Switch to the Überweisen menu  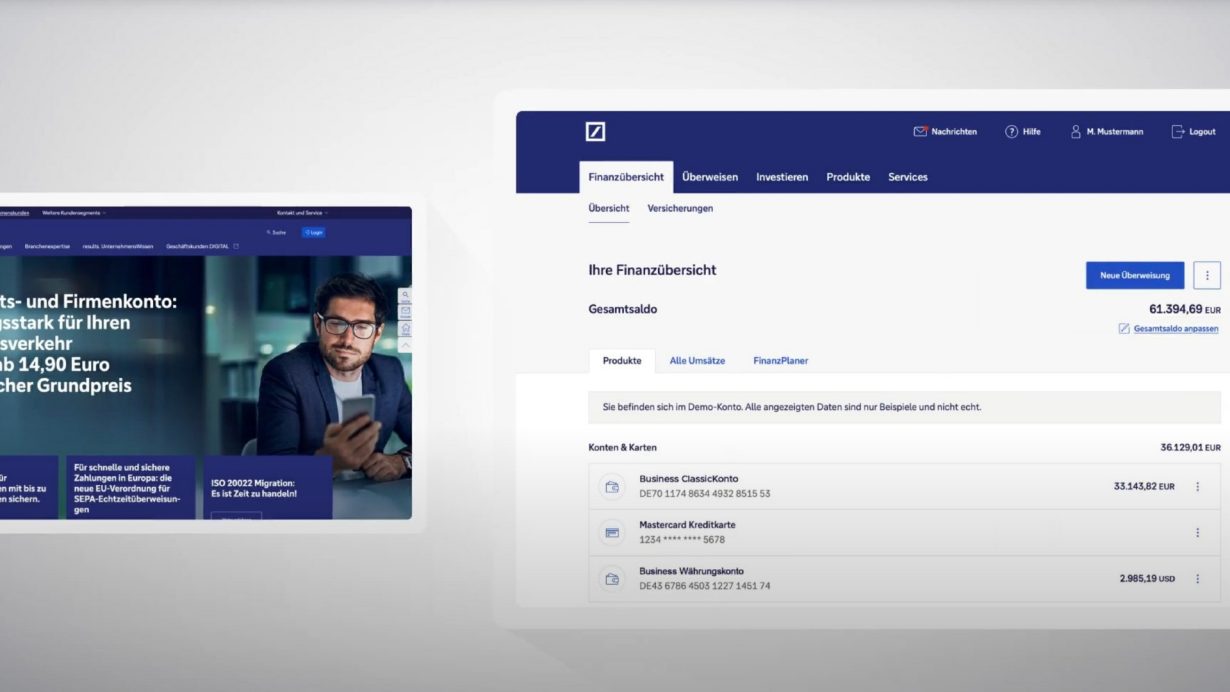710,177
